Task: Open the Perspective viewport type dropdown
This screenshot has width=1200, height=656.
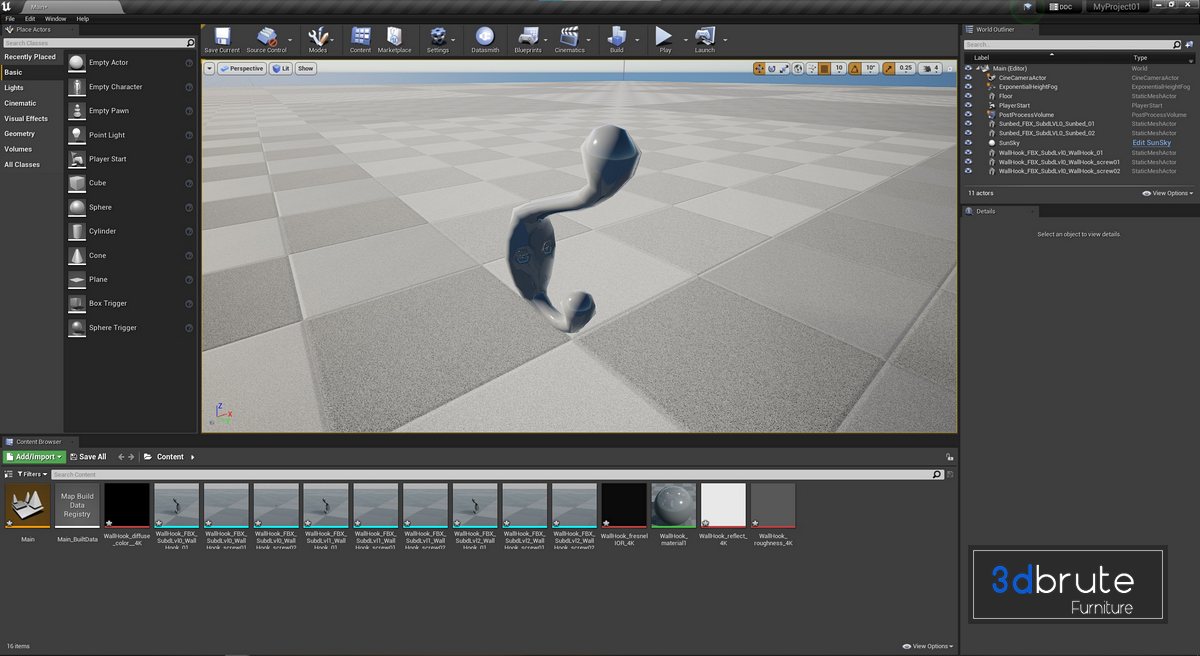Action: click(241, 69)
